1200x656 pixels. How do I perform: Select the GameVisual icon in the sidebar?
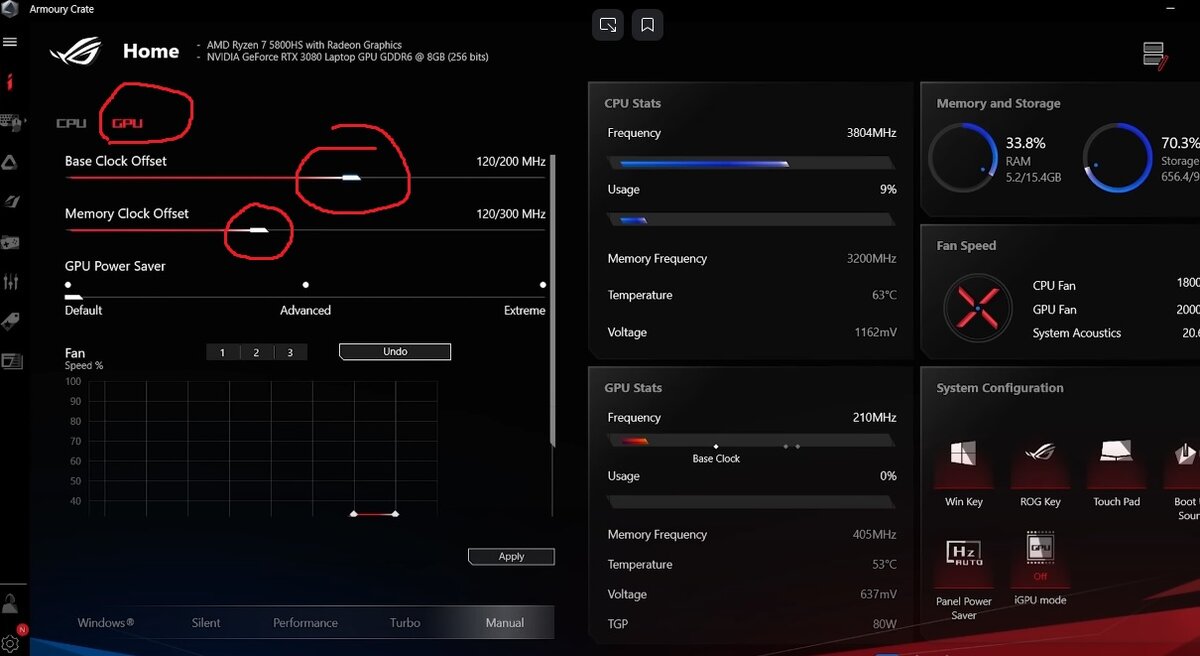(13, 201)
